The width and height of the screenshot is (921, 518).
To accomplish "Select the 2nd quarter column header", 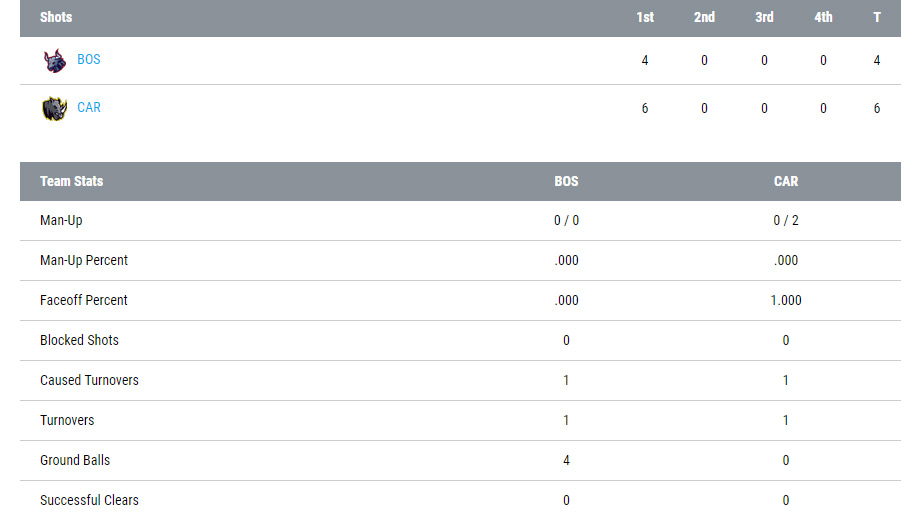I will tap(704, 17).
